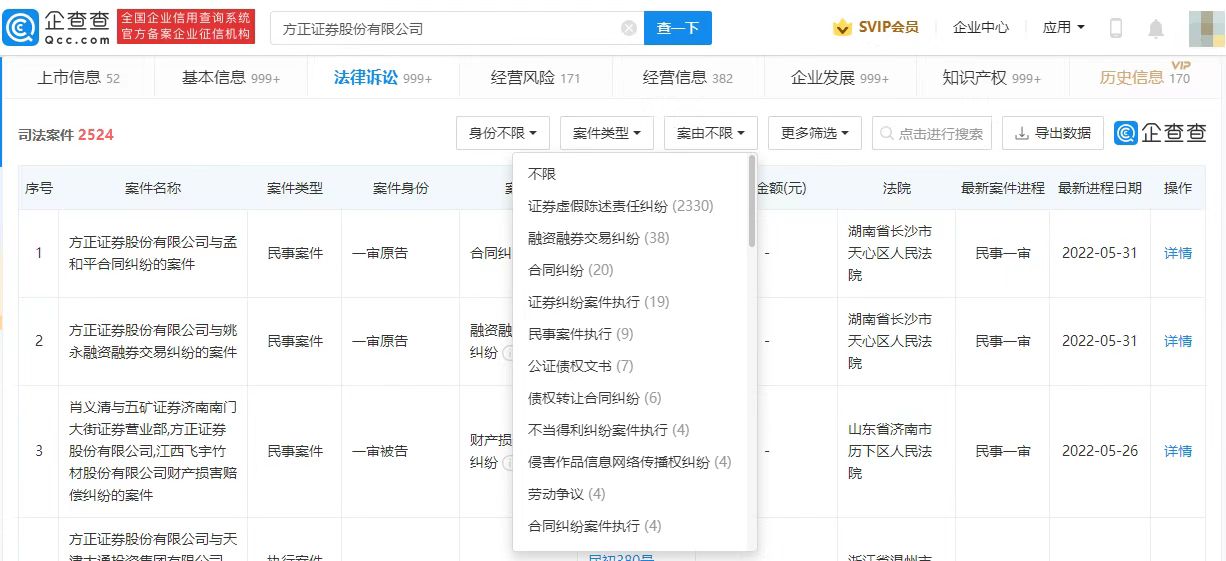The image size is (1226, 561).
Task: Click the SVIP membership crown icon
Action: pos(843,28)
